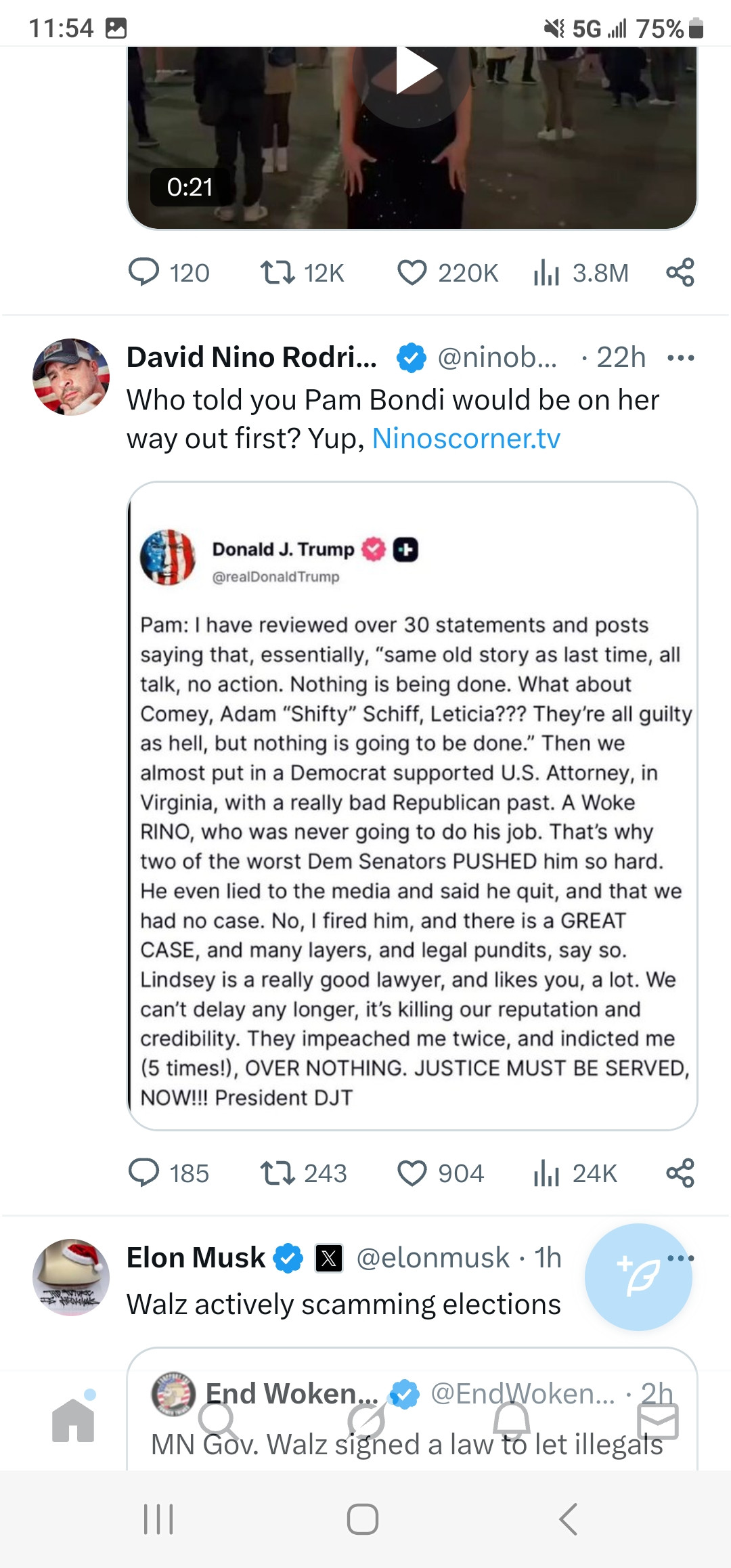Viewport: 731px width, 1568px height.
Task: Tap the compose new post floating button
Action: [x=638, y=1277]
